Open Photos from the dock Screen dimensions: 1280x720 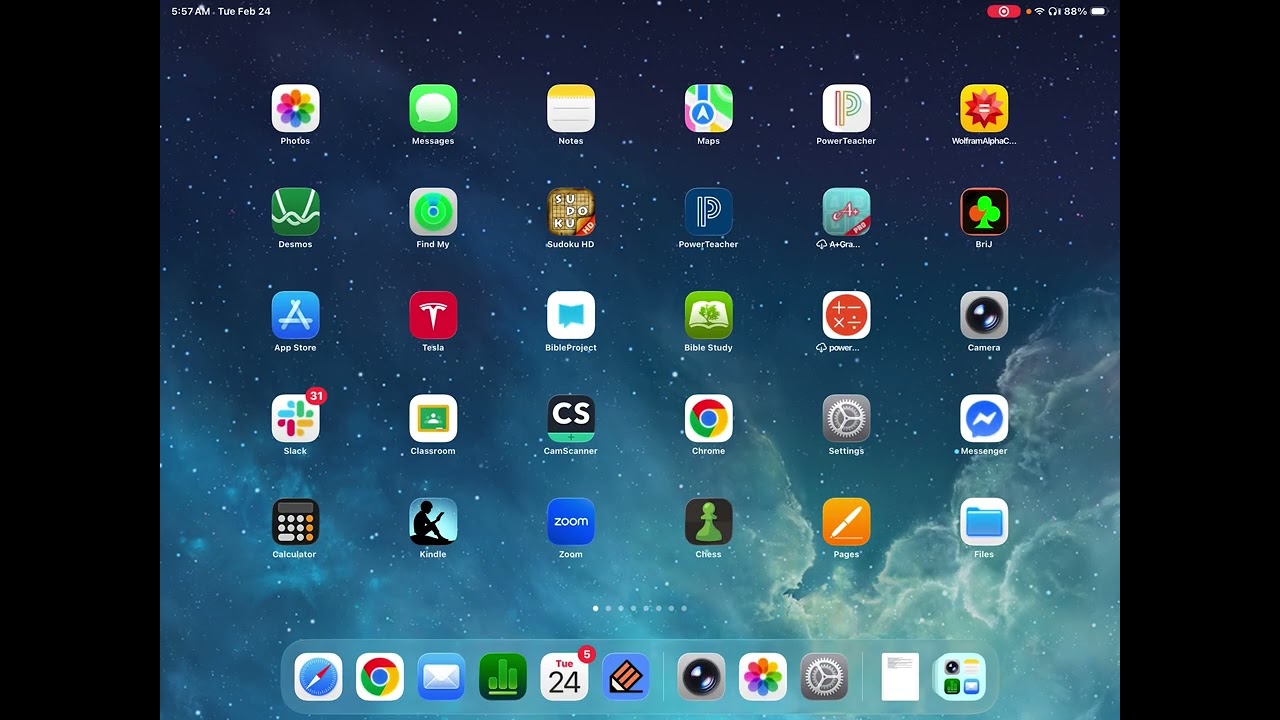coord(763,677)
